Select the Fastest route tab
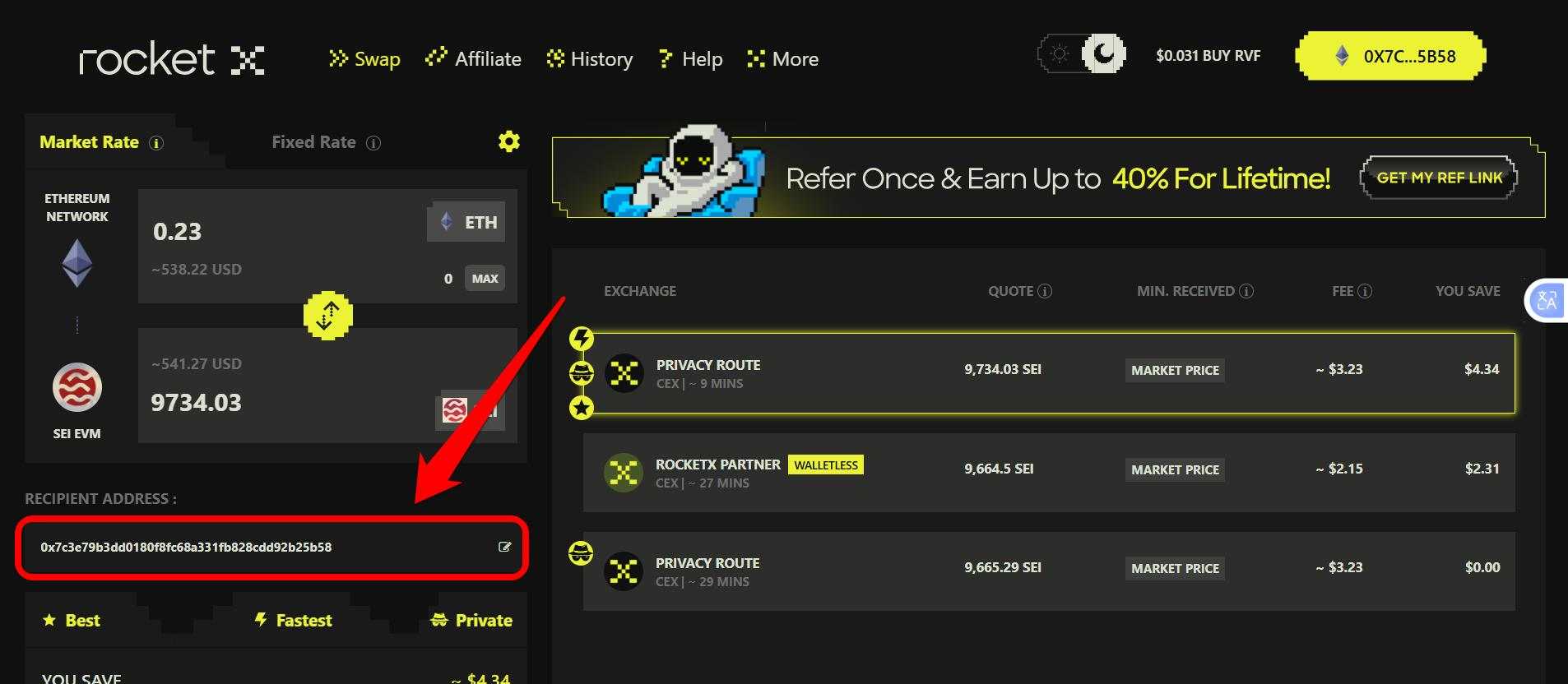This screenshot has height=684, width=1568. point(293,621)
